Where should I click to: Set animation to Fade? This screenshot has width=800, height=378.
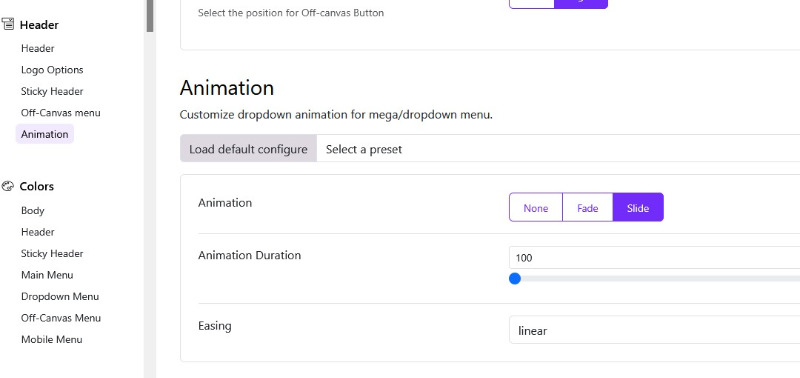point(588,207)
